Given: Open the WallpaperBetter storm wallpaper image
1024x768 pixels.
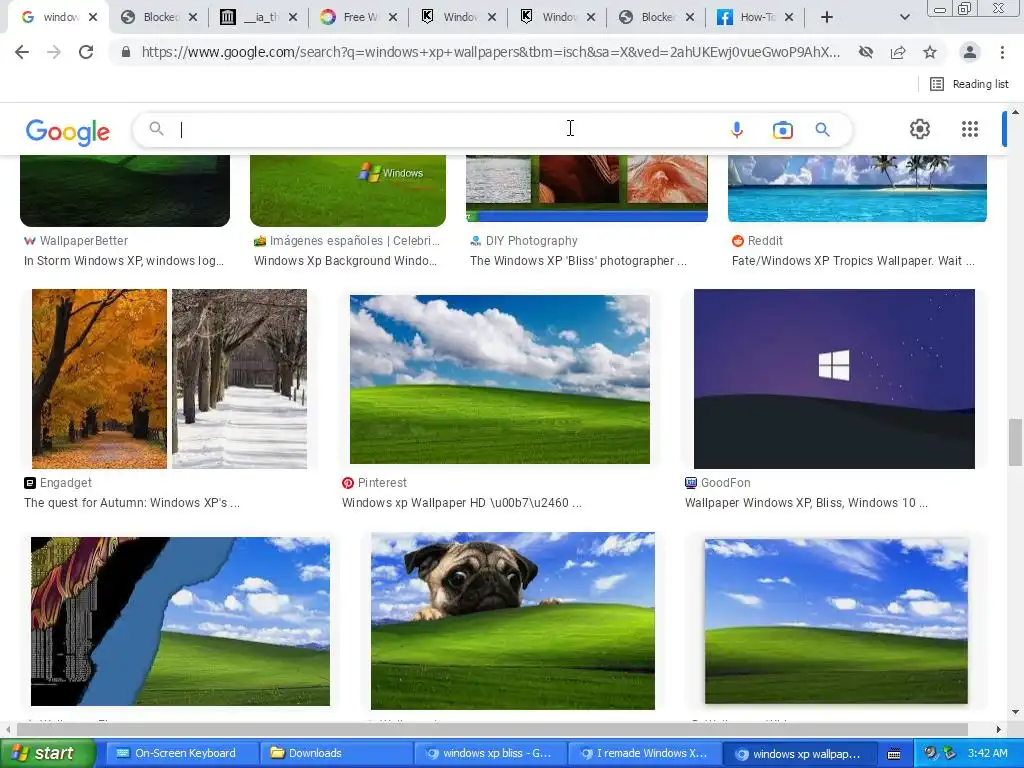Looking at the screenshot, I should coord(125,191).
